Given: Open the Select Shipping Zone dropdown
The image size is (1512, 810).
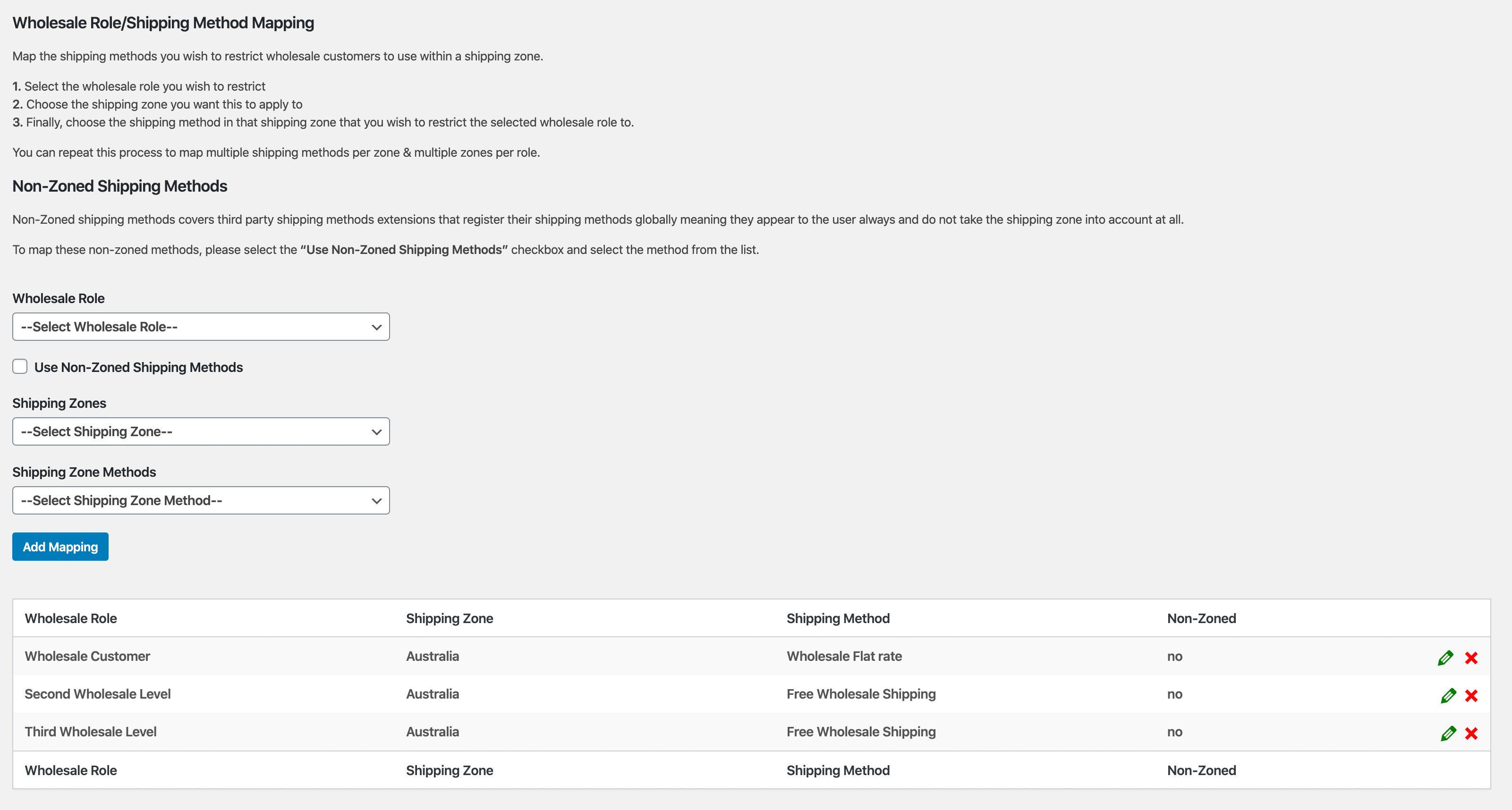Looking at the screenshot, I should [x=201, y=432].
